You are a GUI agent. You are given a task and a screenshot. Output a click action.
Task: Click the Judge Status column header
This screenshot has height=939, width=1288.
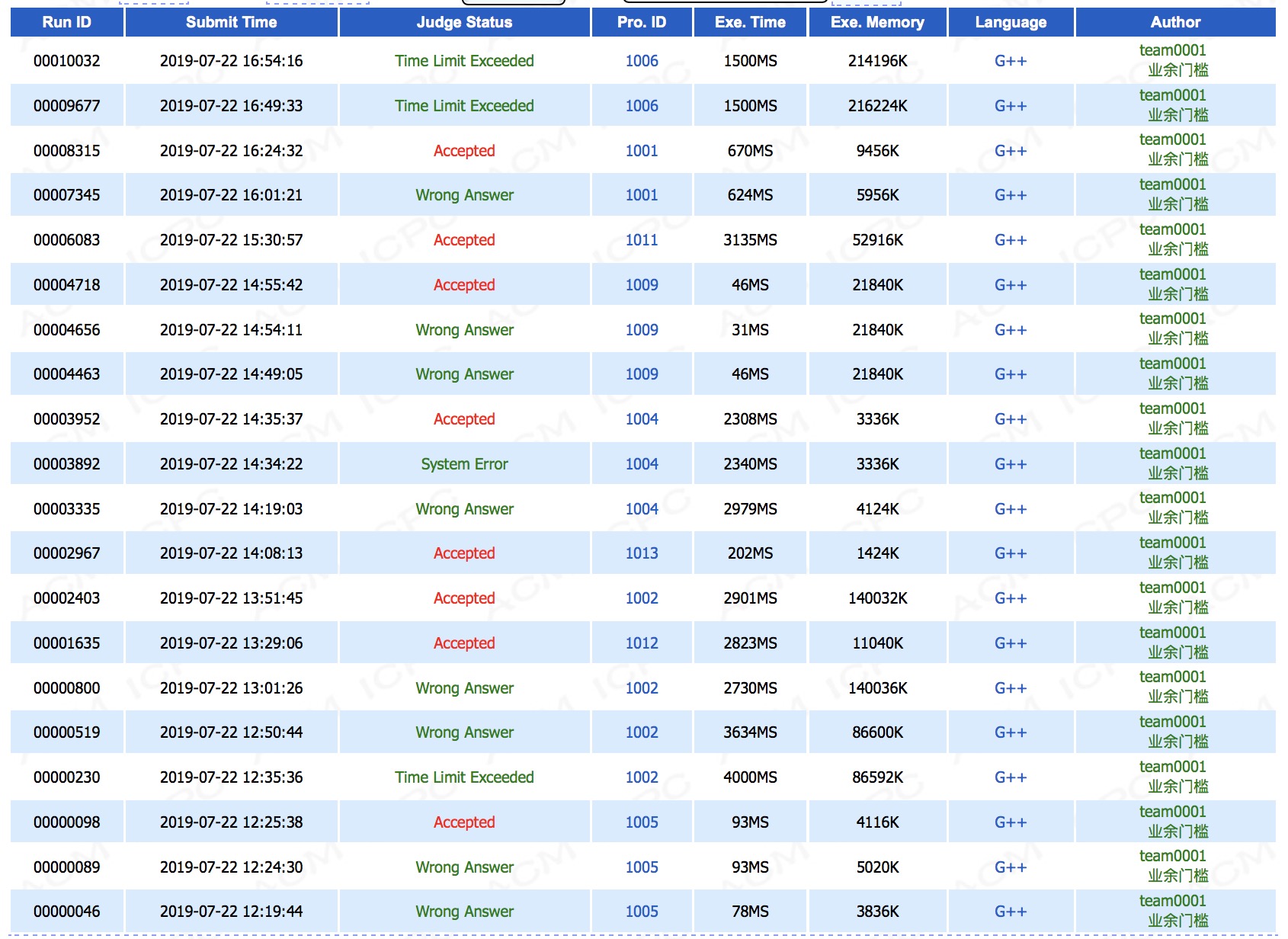(464, 22)
